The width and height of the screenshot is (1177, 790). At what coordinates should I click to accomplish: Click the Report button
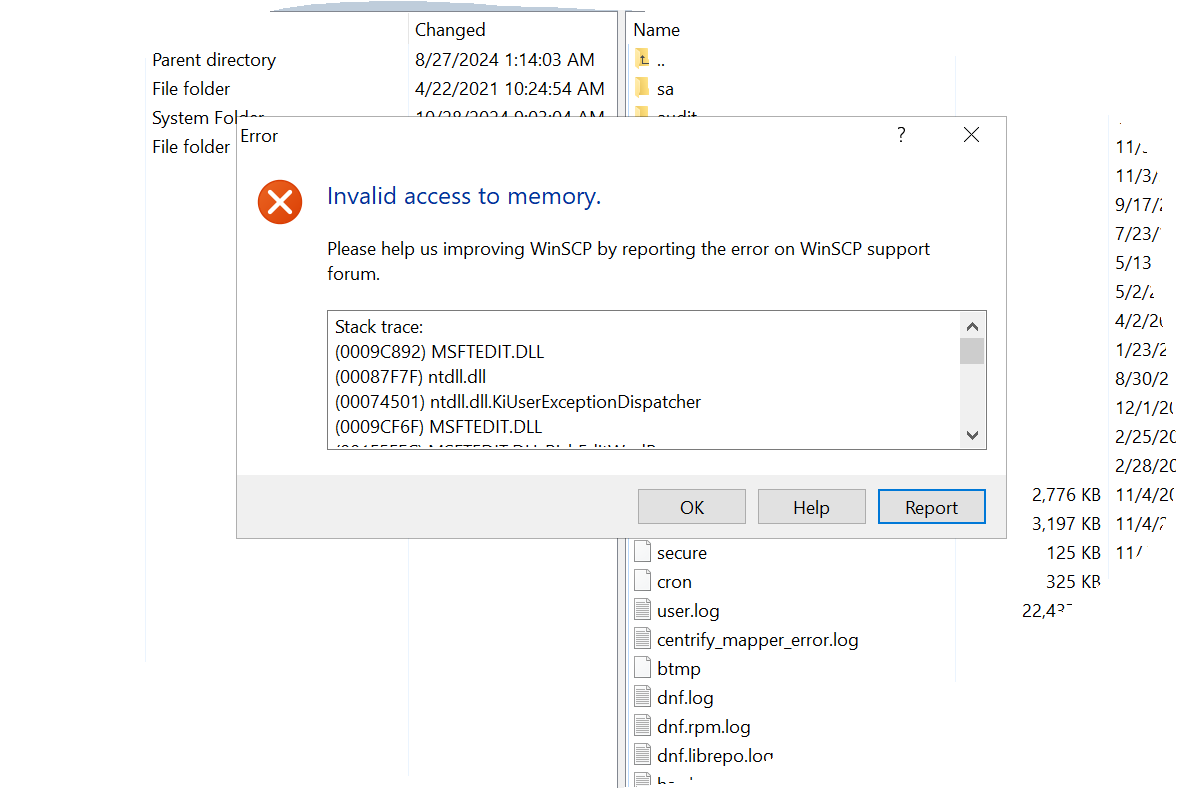[x=931, y=507]
